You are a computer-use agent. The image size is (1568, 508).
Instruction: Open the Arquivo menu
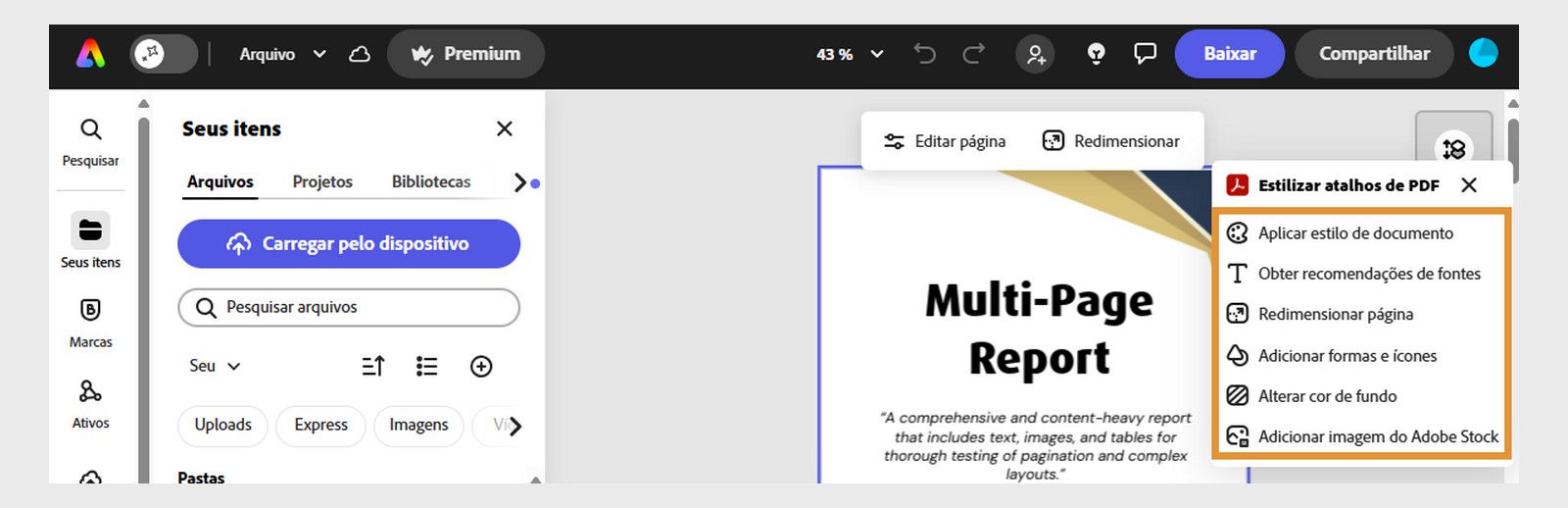click(x=267, y=54)
